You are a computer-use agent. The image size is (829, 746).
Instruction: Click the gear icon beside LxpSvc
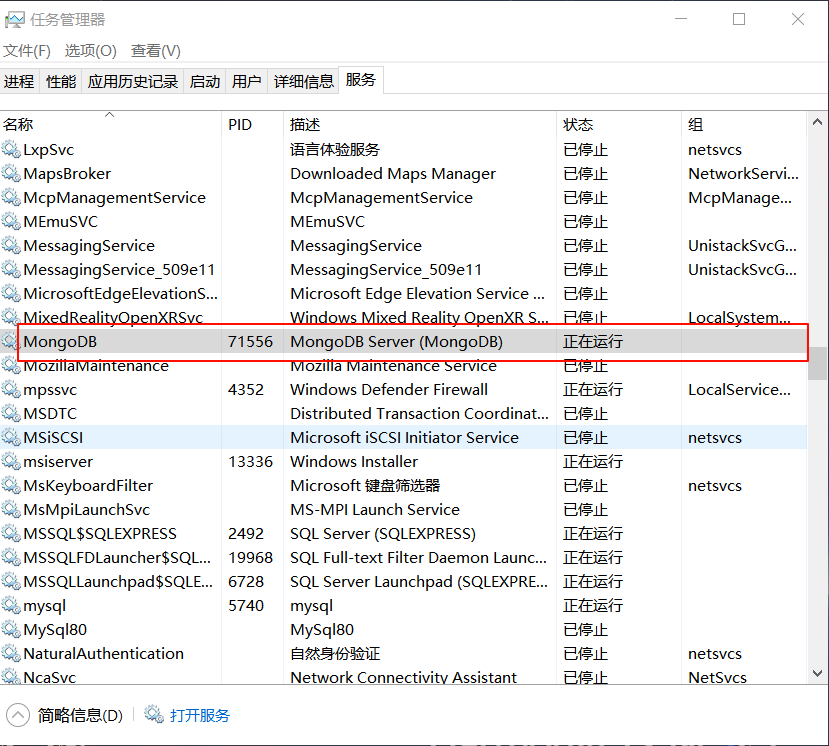click(11, 149)
